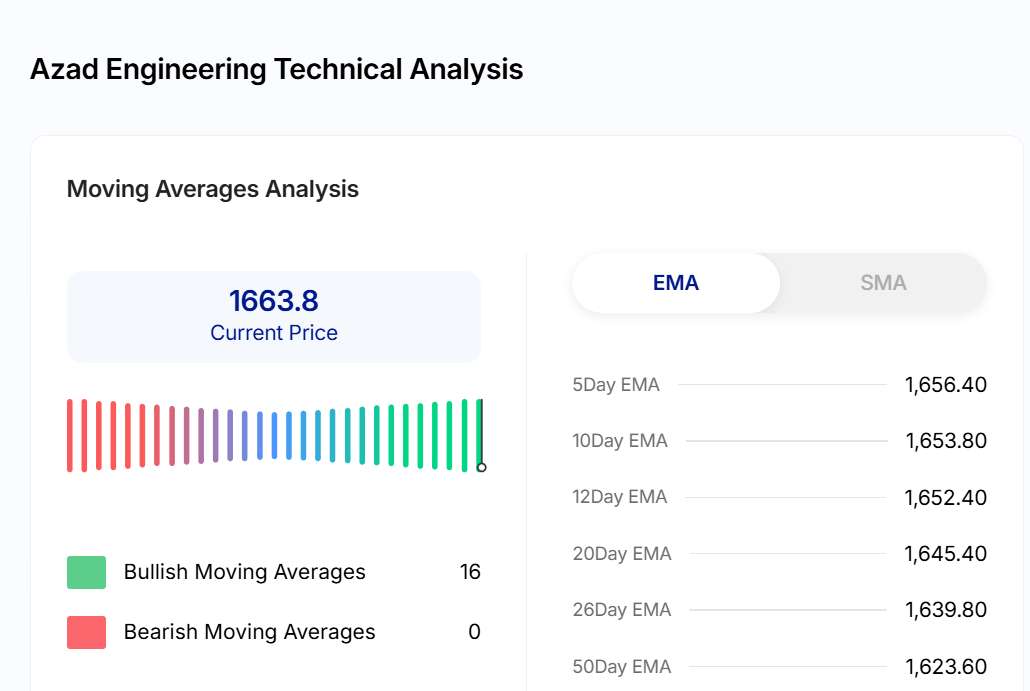Viewport: 1030px width, 691px height.
Task: Click the 5Day EMA label
Action: pos(616,385)
